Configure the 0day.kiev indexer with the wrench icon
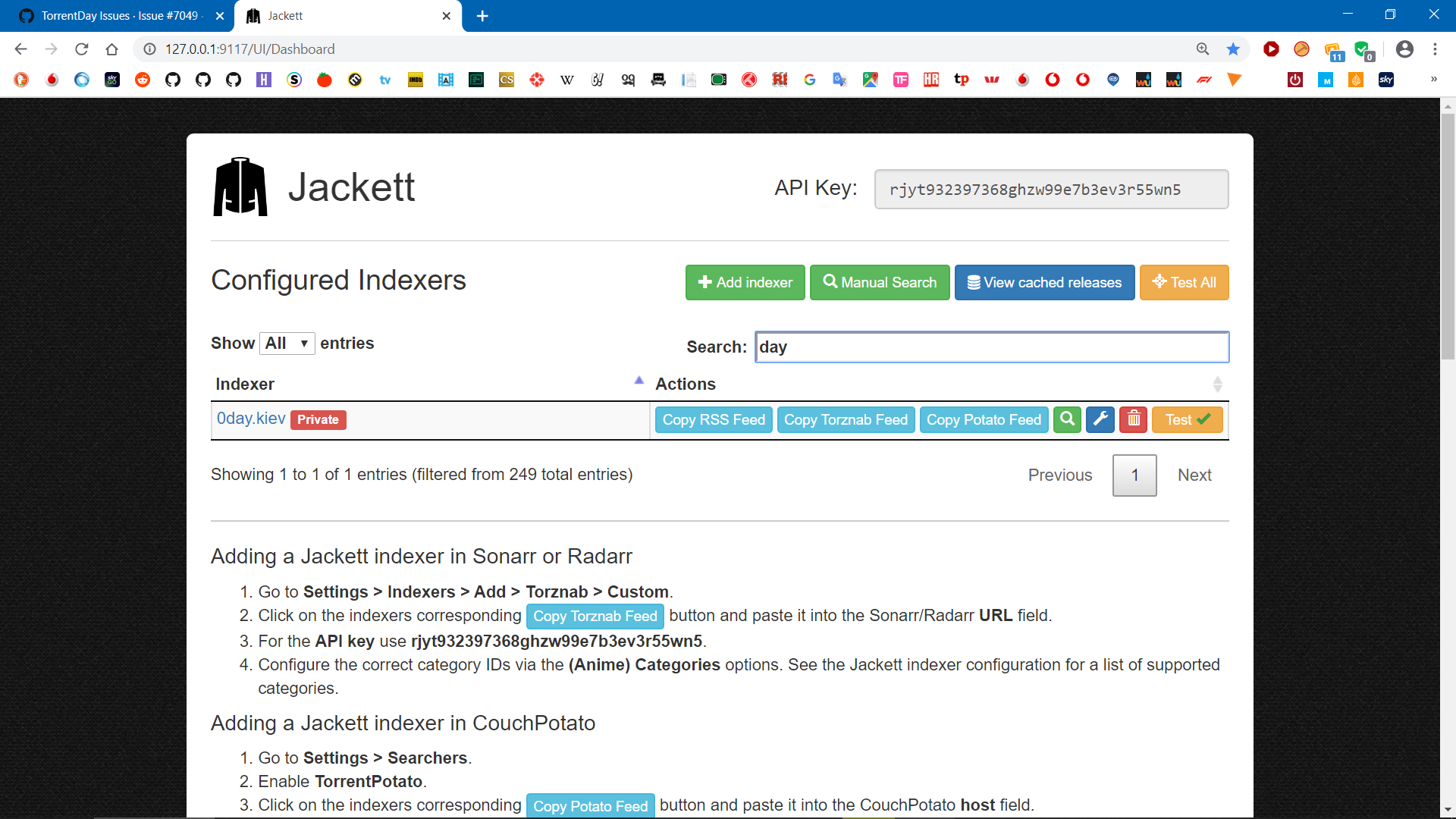Viewport: 1456px width, 819px height. pos(1100,419)
